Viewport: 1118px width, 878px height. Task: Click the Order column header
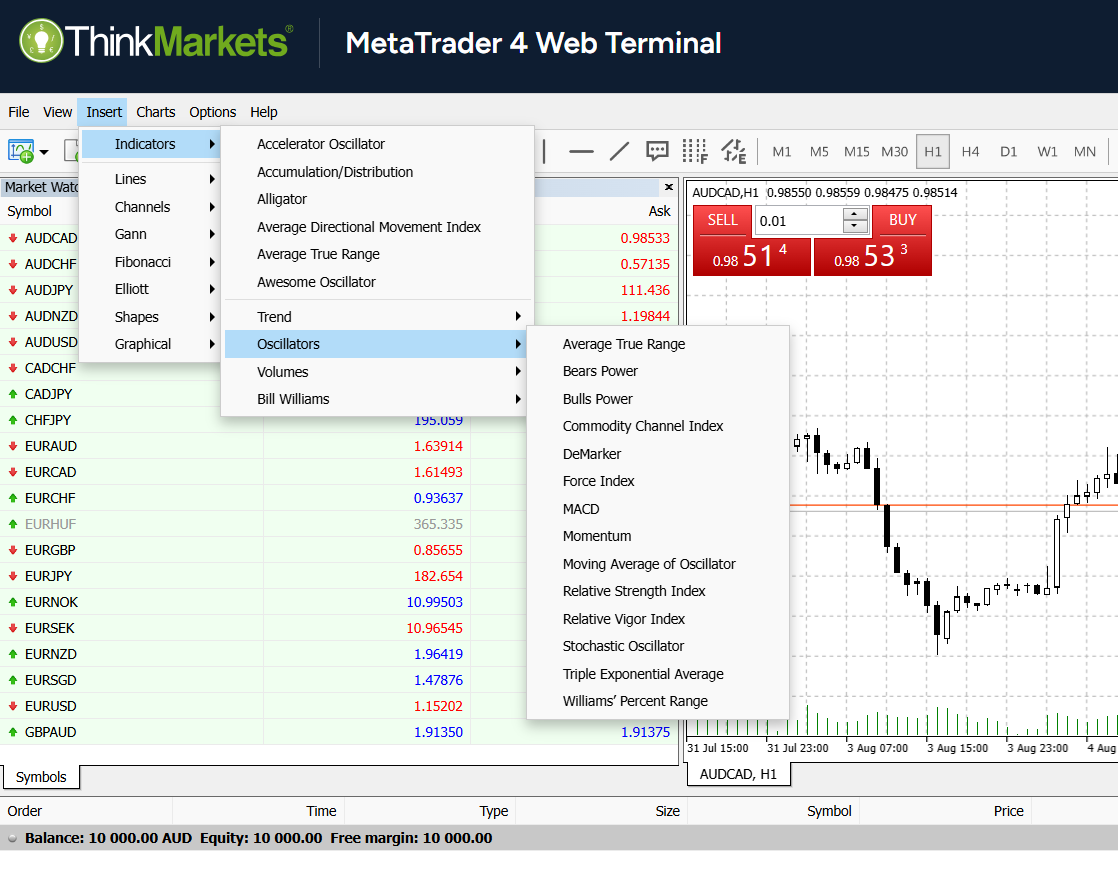pos(24,811)
